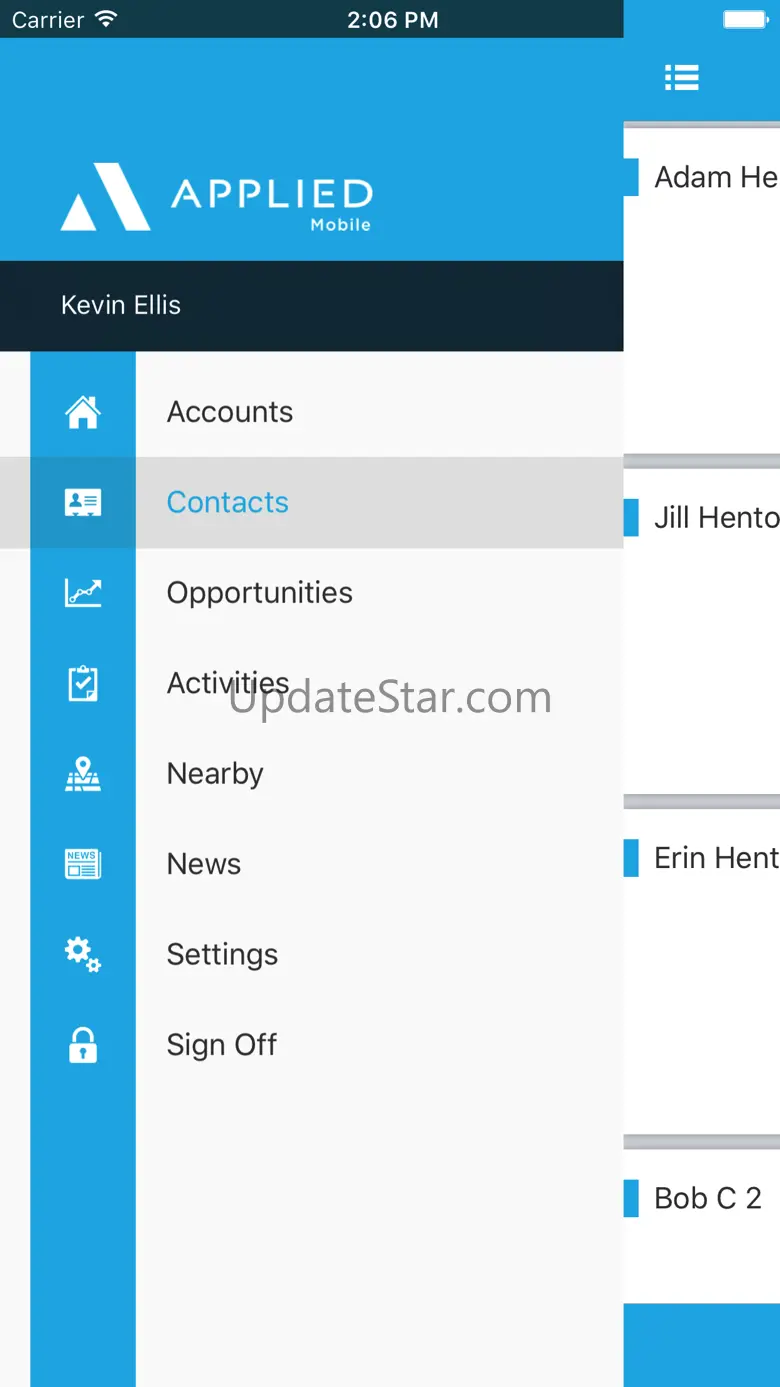Image resolution: width=780 pixels, height=1387 pixels.
Task: Open the Bob C 2 contact row
Action: pyautogui.click(x=702, y=1227)
